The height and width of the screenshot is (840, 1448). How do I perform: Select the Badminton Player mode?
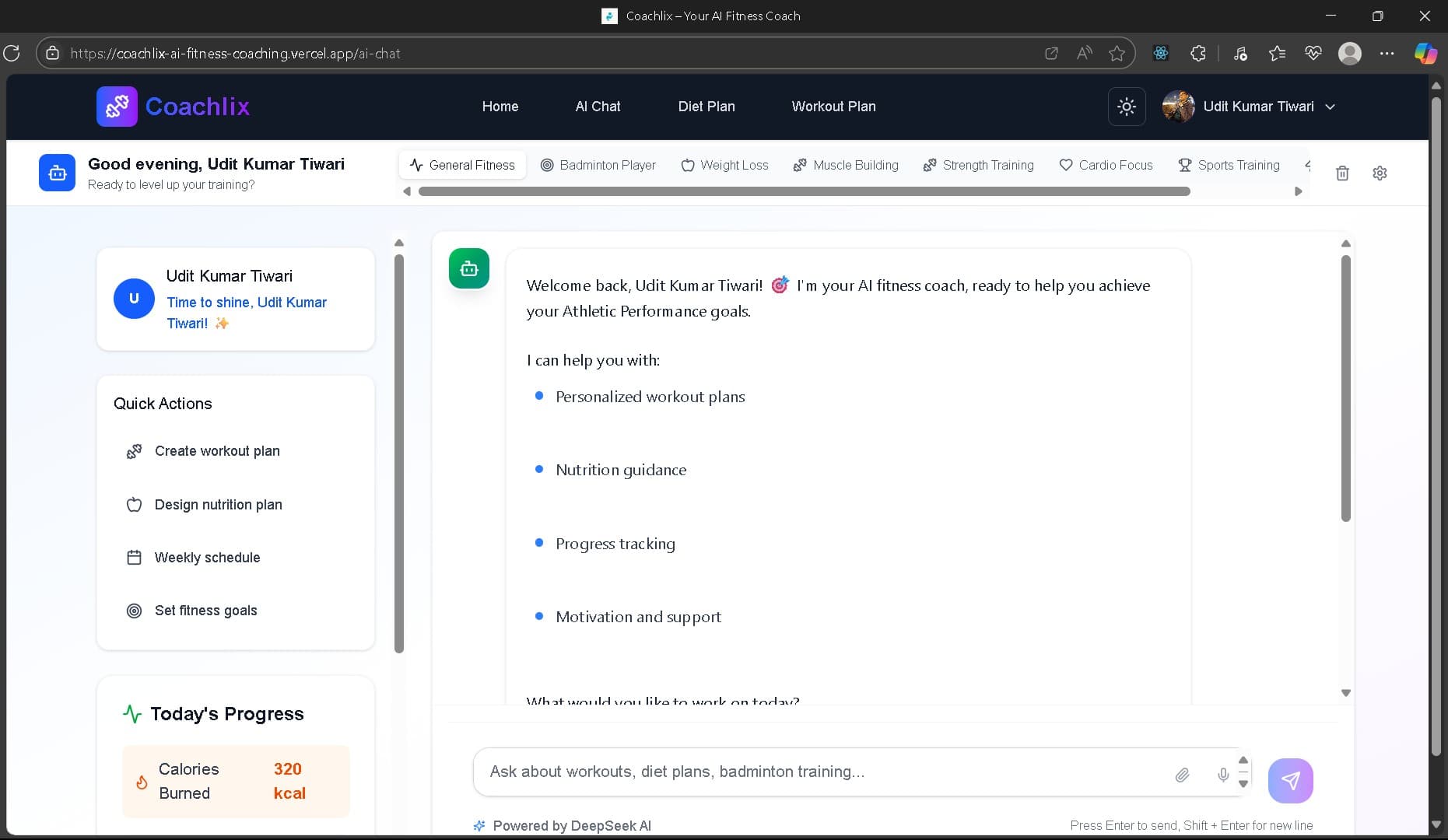coord(598,165)
